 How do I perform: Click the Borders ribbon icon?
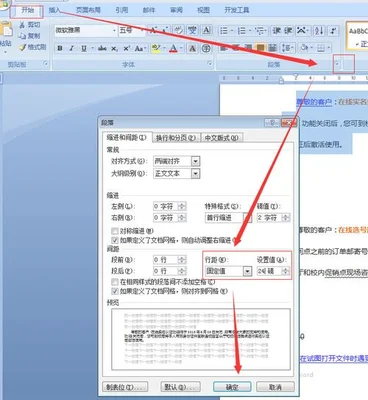pyautogui.click(x=321, y=49)
